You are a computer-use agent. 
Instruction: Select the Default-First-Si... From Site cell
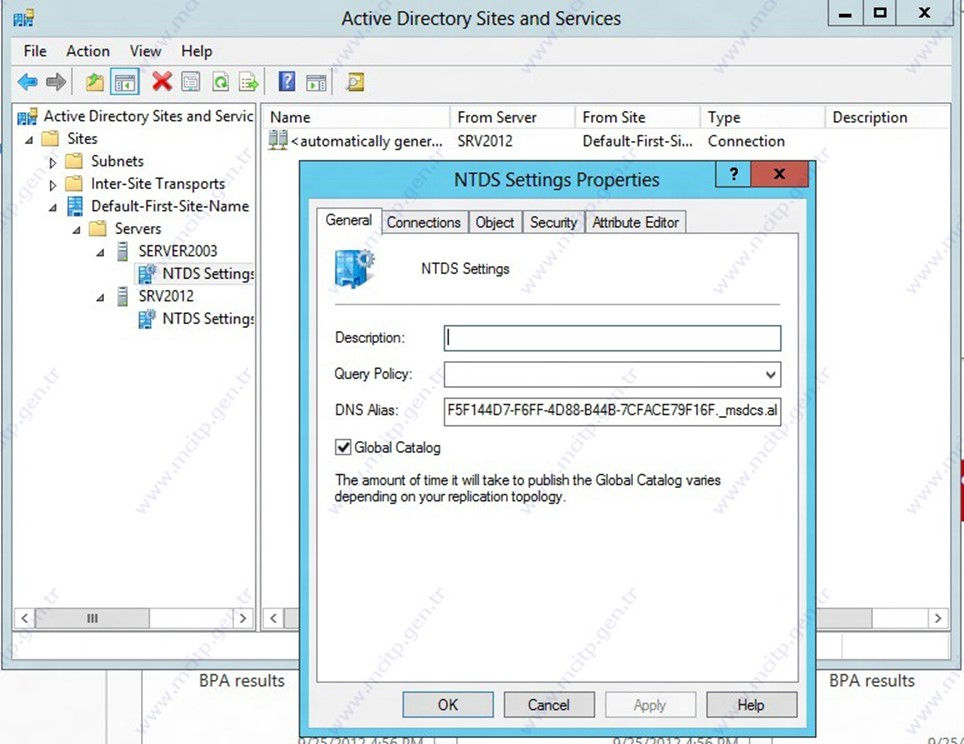(638, 141)
